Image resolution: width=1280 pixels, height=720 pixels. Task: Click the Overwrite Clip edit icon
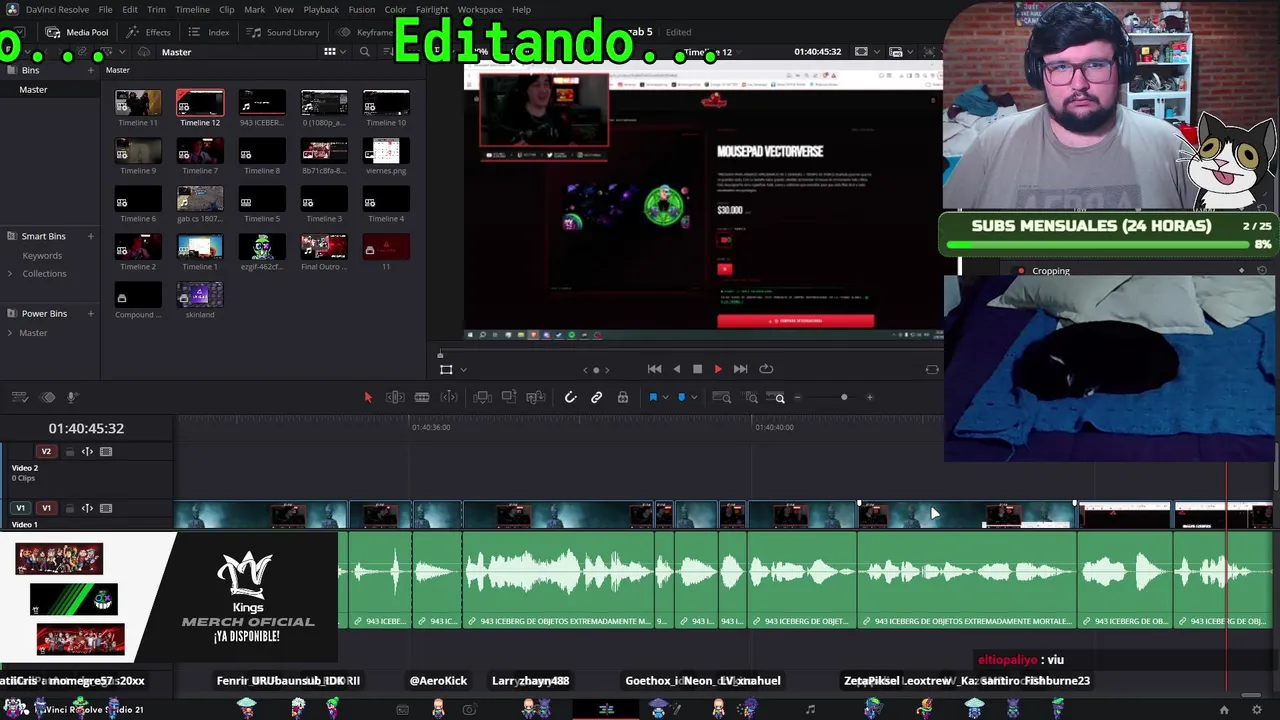coord(509,398)
